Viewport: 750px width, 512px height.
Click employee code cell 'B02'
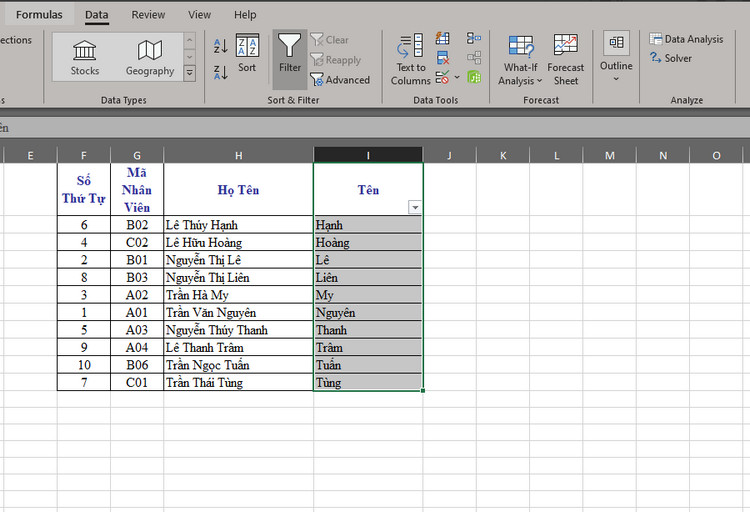coord(137,224)
